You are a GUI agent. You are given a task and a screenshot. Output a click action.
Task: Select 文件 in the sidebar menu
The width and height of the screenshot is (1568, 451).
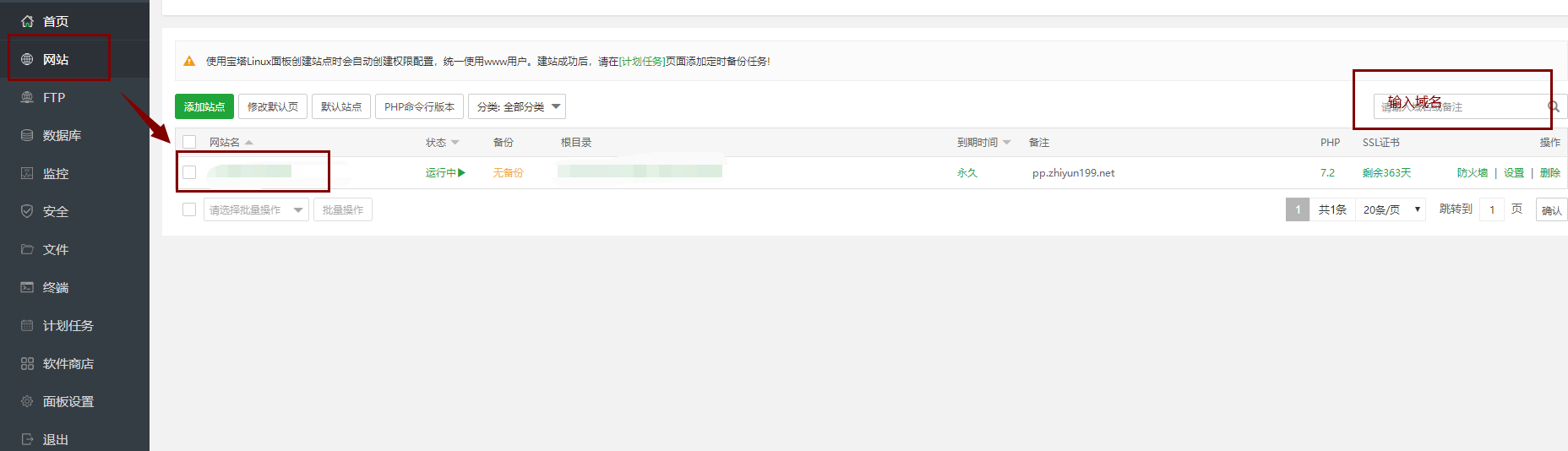56,249
